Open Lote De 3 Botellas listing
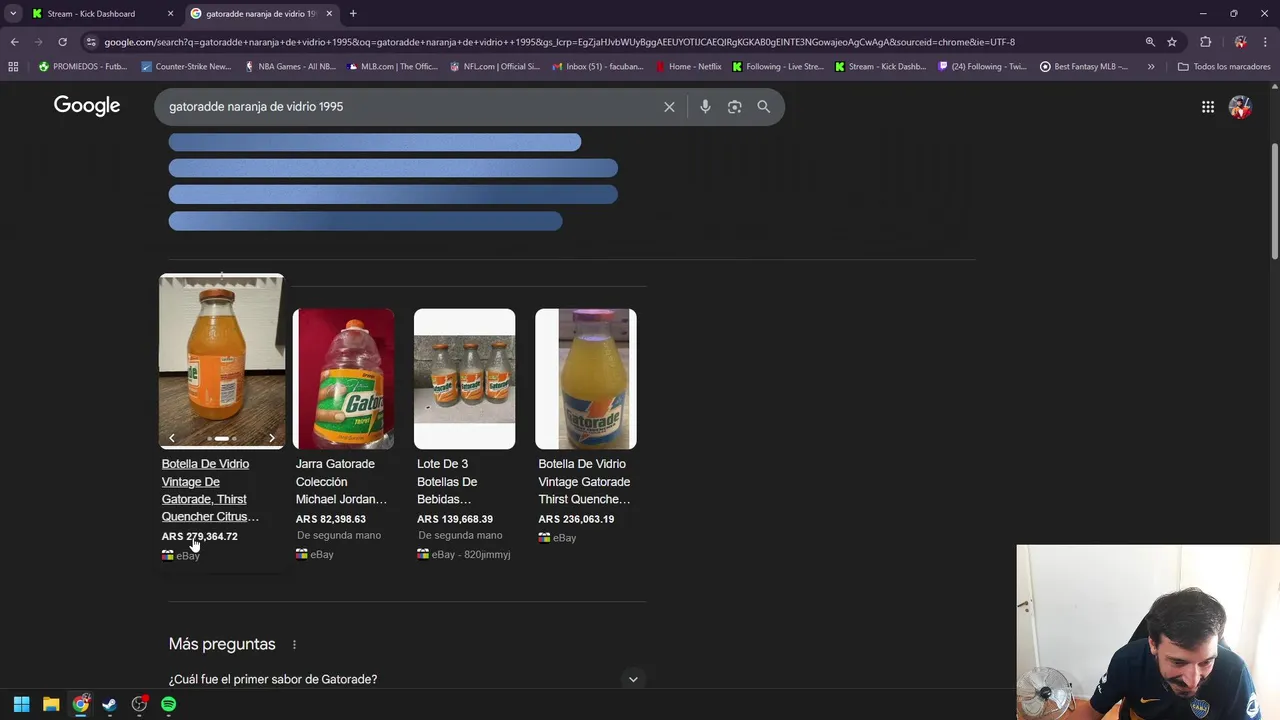 click(x=447, y=481)
